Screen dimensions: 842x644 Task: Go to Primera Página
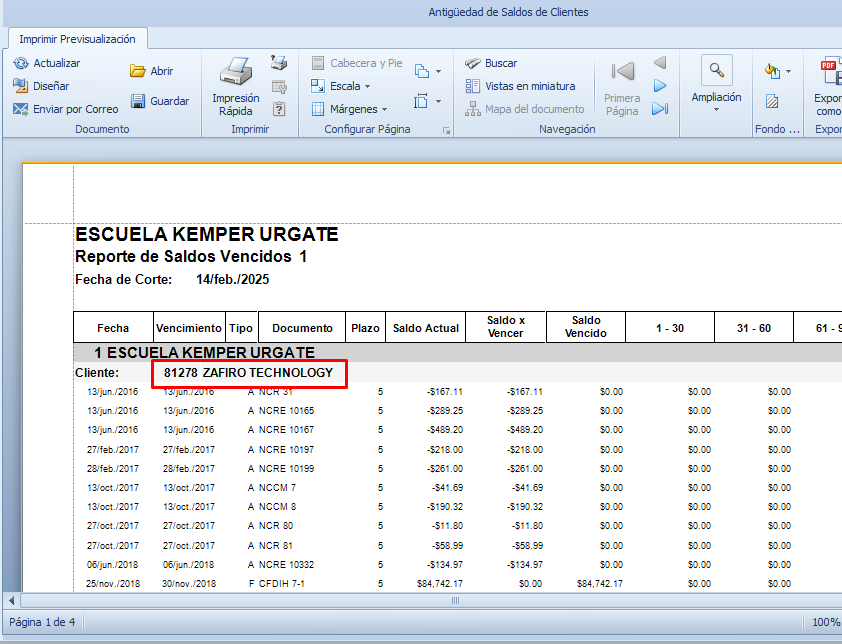pos(622,87)
